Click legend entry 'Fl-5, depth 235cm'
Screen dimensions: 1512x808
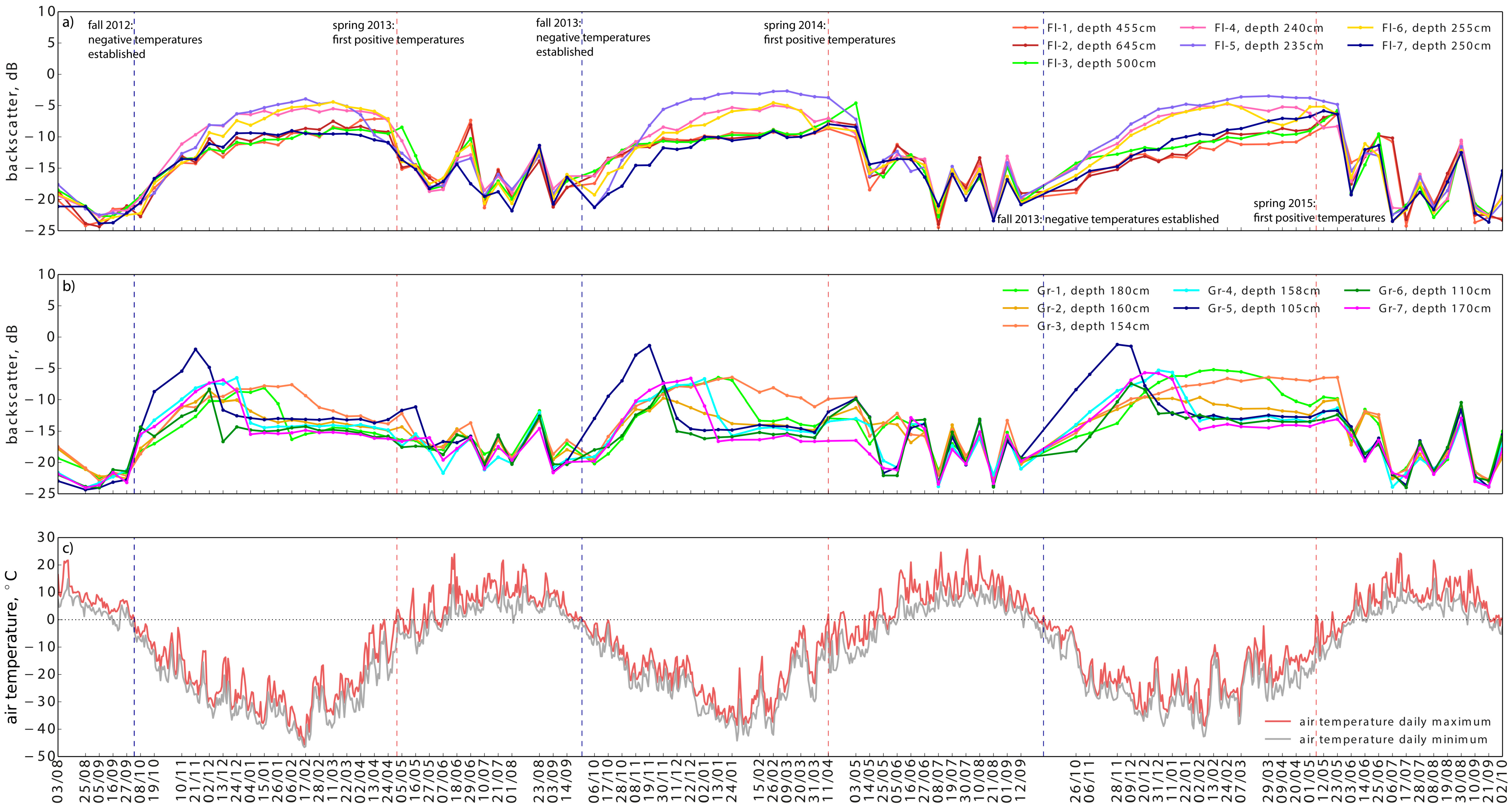click(x=1252, y=45)
